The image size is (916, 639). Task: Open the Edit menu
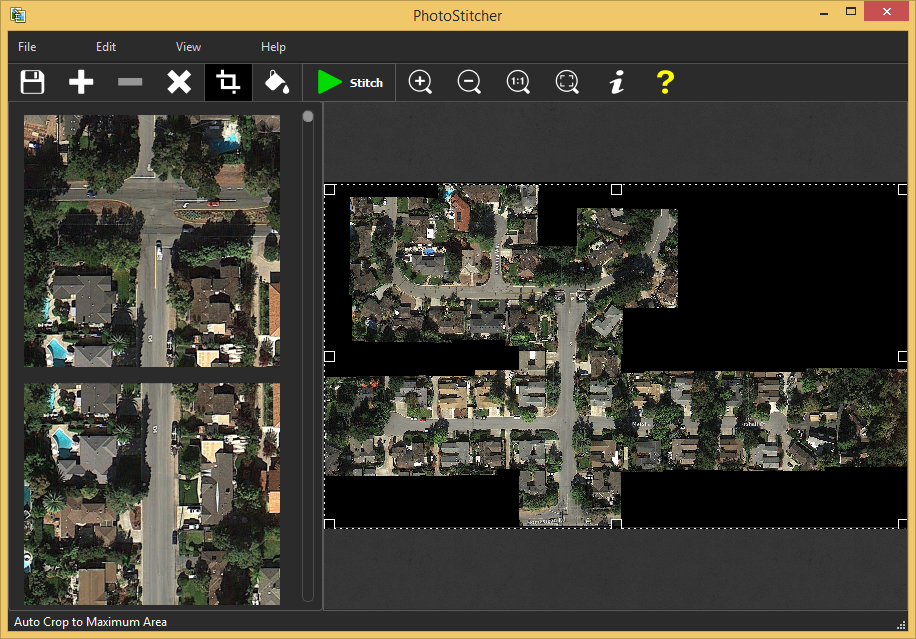pos(106,47)
